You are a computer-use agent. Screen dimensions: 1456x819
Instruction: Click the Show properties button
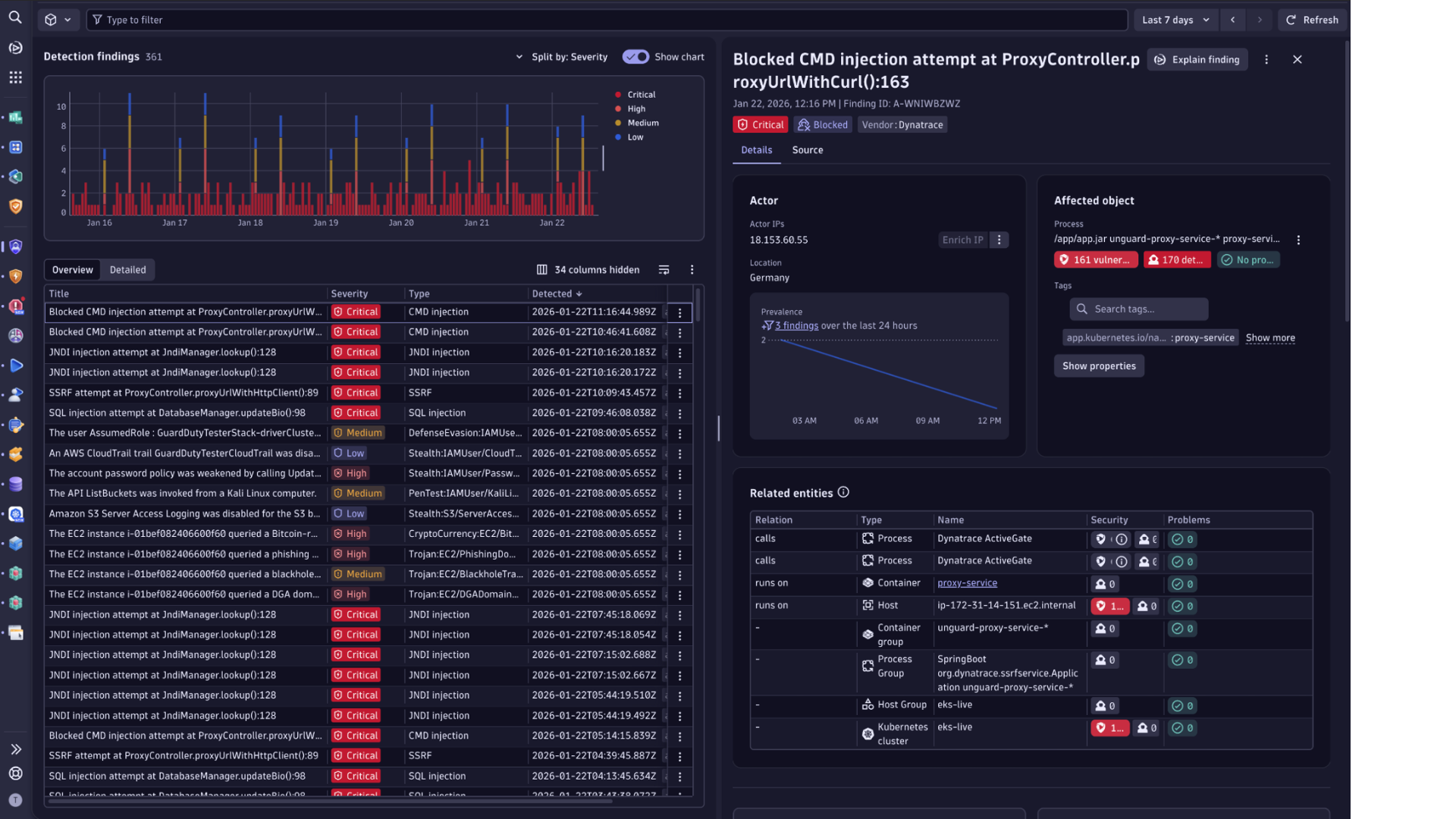[x=1098, y=366]
